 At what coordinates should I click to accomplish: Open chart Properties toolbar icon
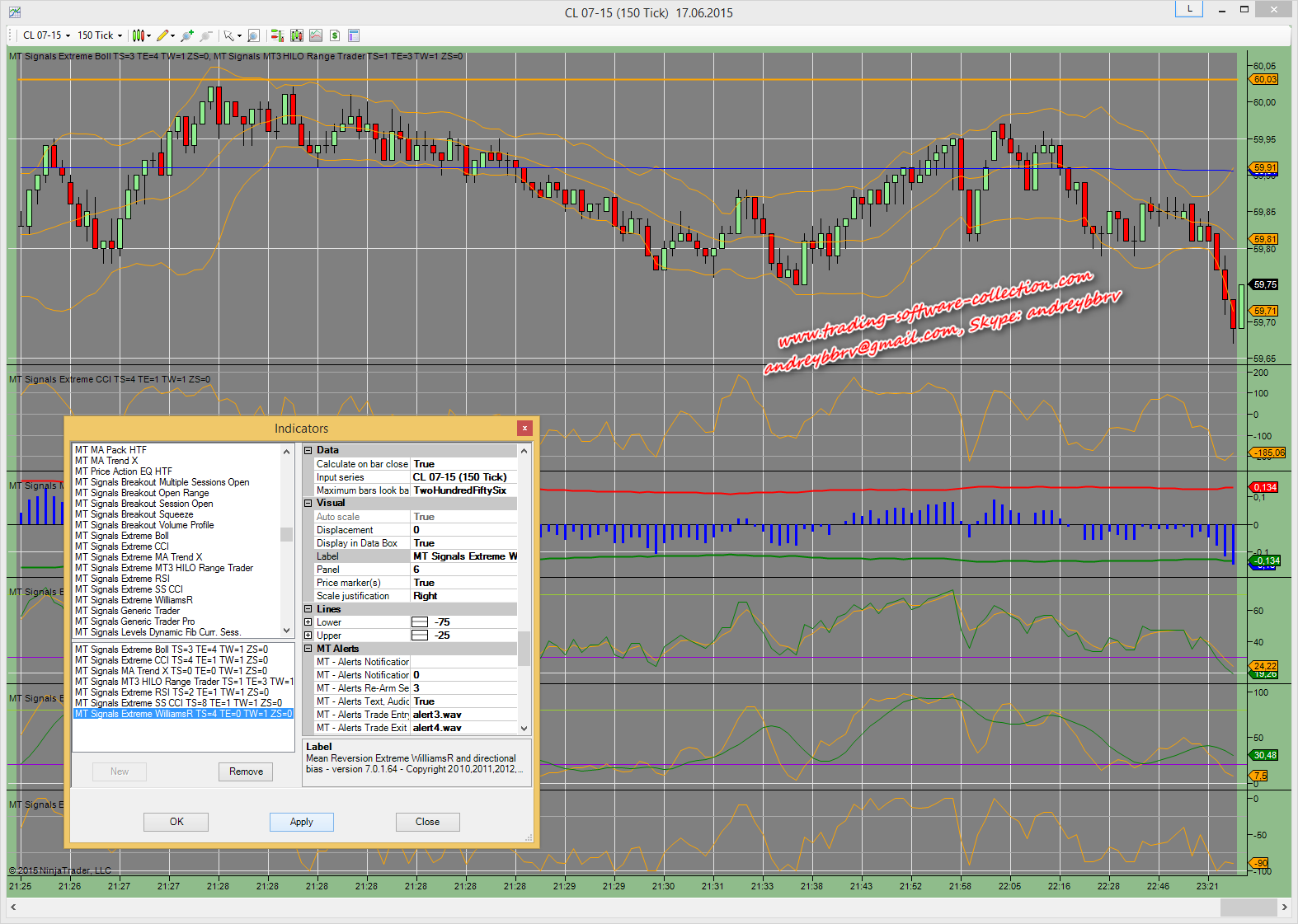[354, 35]
